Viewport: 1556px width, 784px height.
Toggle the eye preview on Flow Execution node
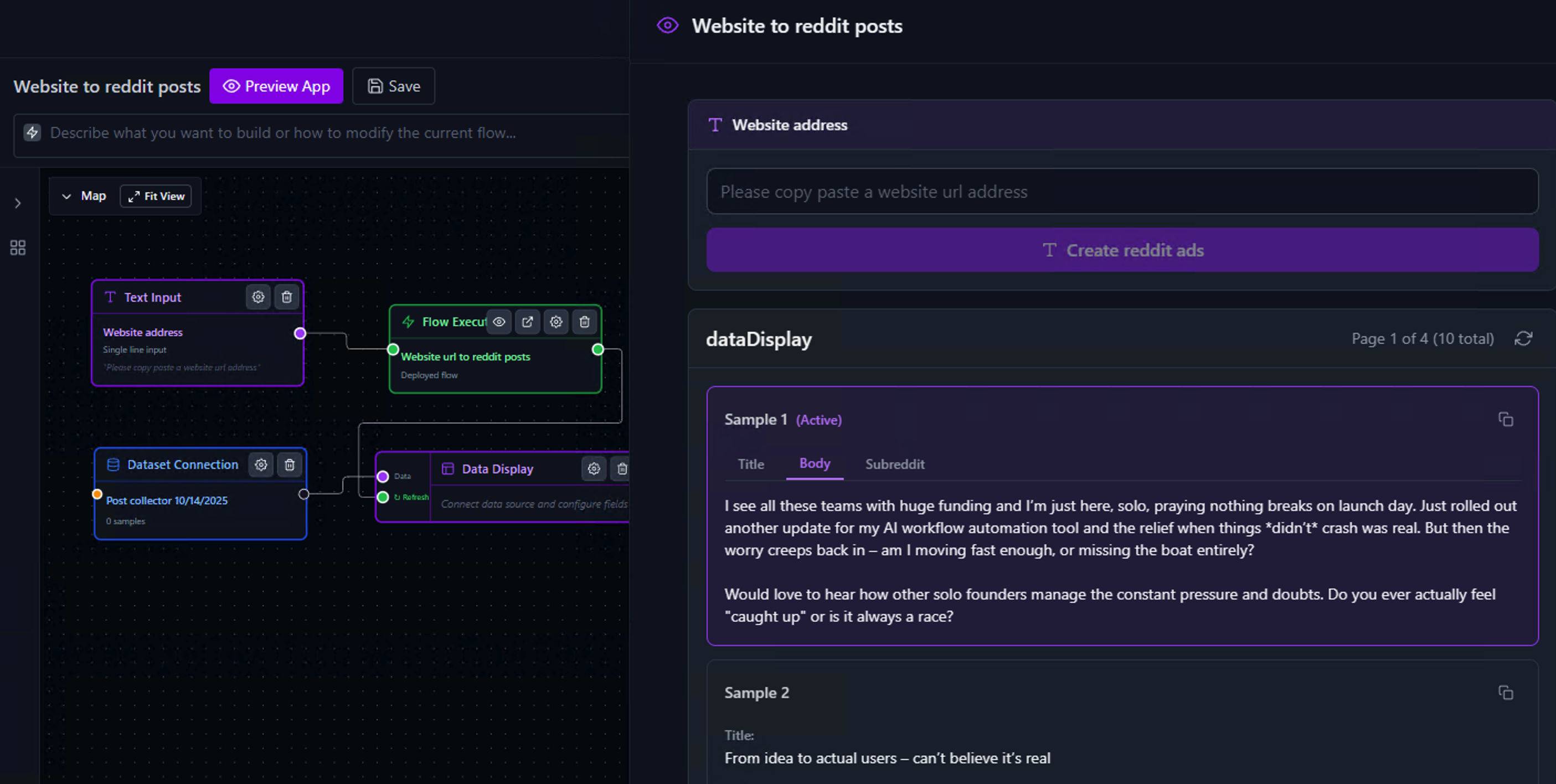pyautogui.click(x=498, y=322)
